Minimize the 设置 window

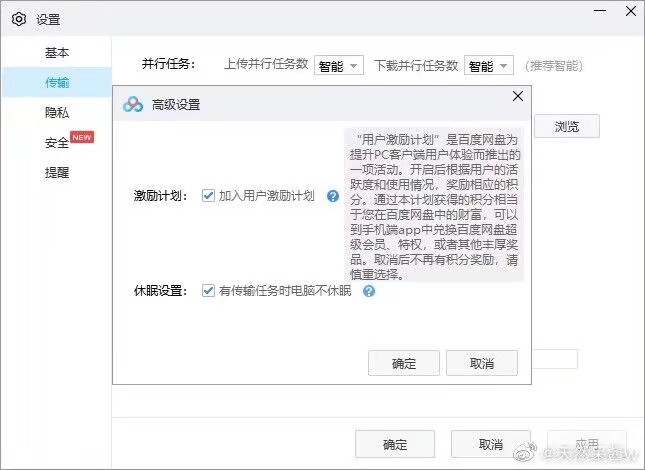pyautogui.click(x=600, y=11)
